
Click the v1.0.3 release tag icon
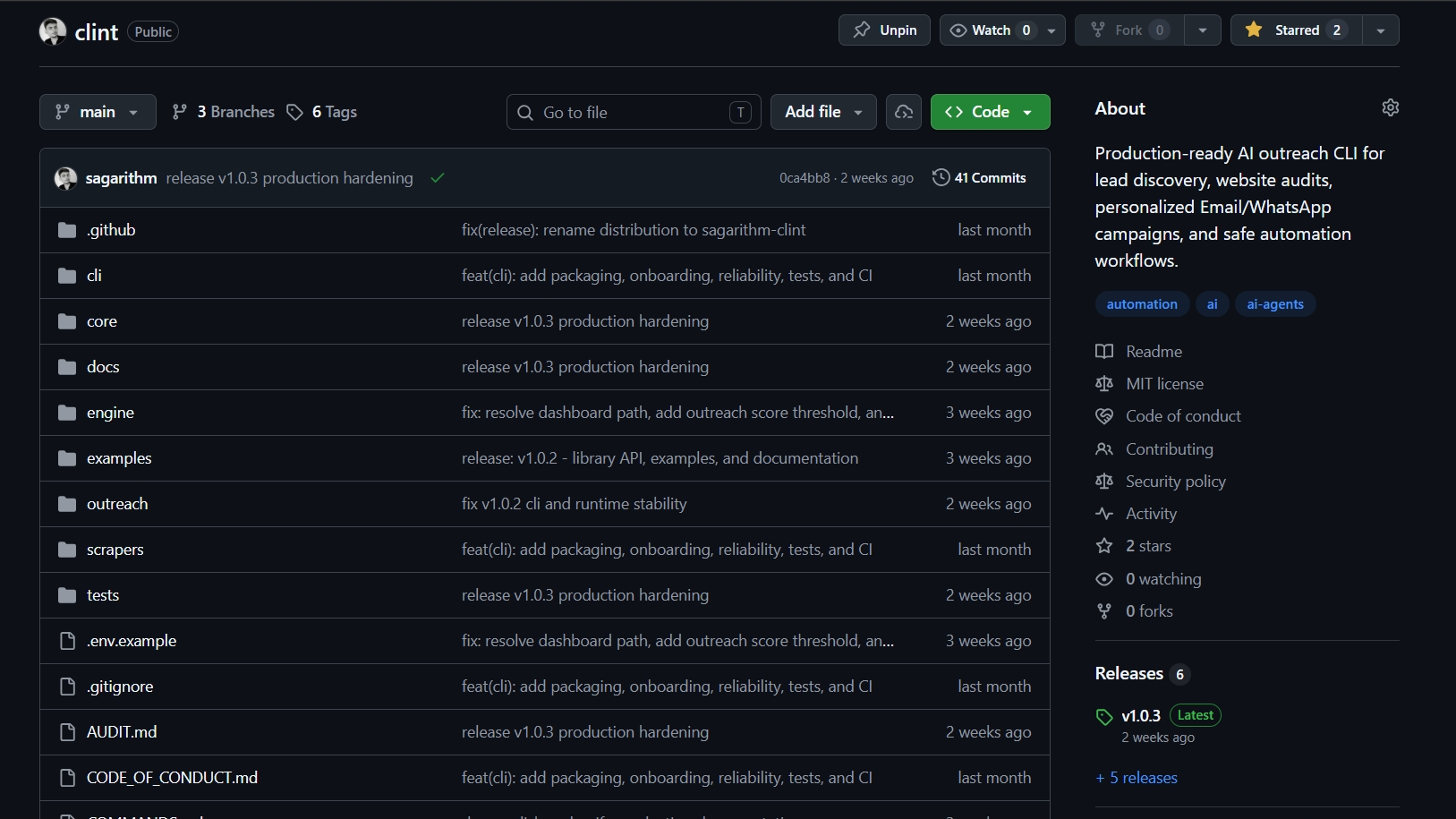coord(1104,717)
